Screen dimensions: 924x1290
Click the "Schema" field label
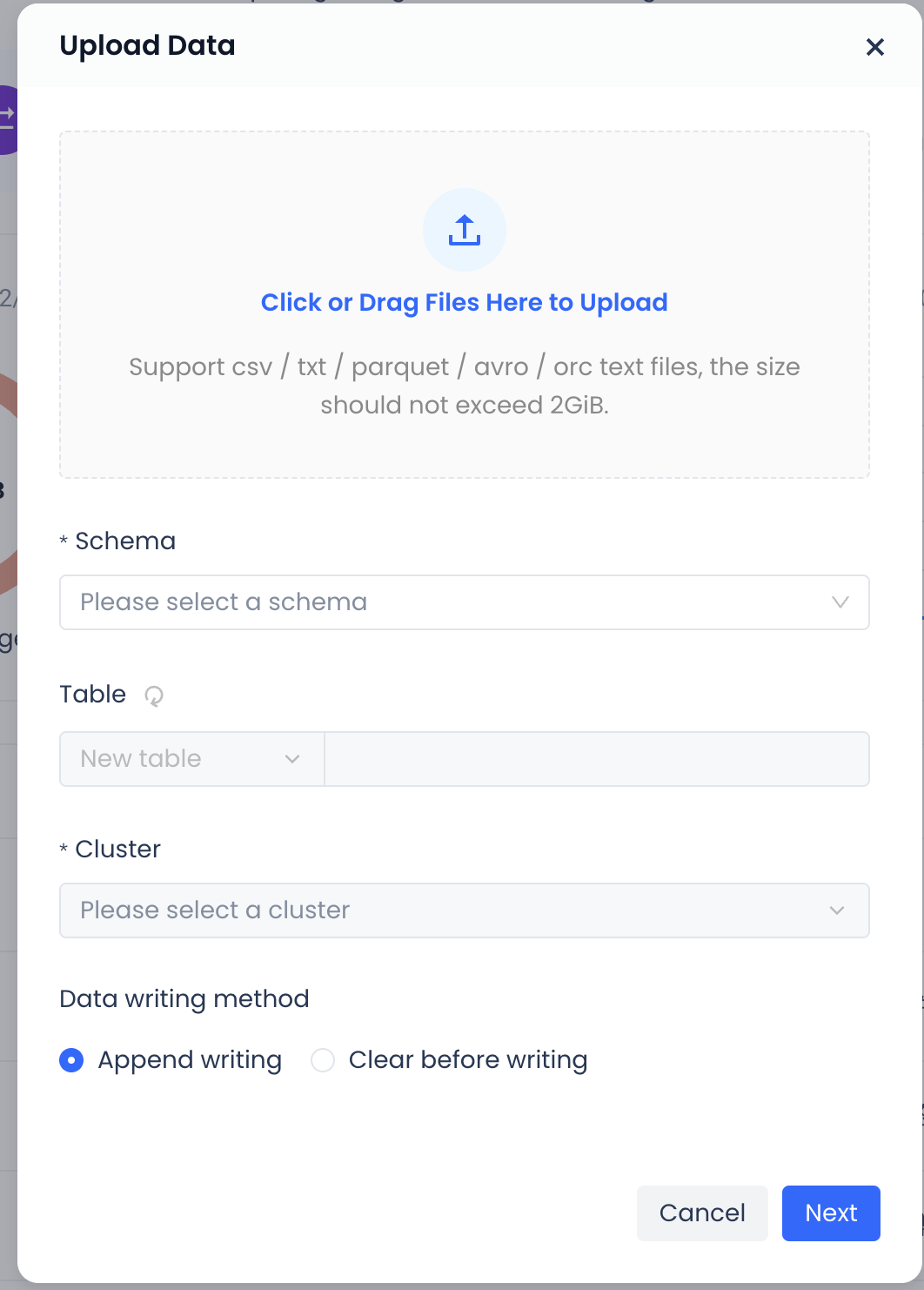(x=125, y=541)
